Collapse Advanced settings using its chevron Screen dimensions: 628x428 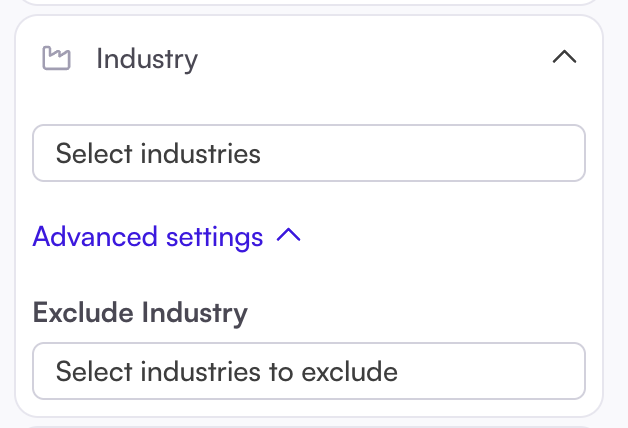tap(288, 237)
